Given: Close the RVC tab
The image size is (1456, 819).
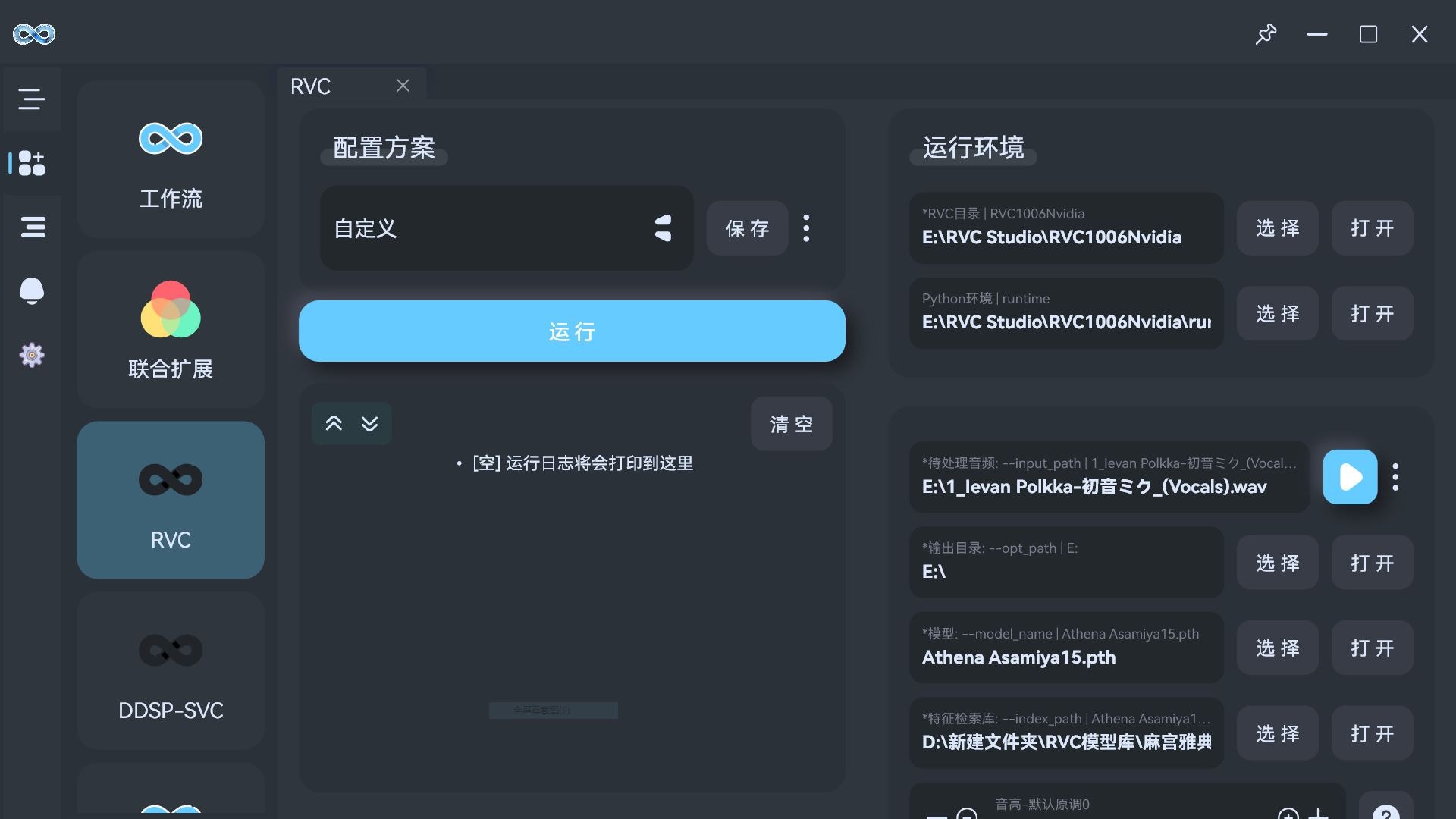Looking at the screenshot, I should tap(403, 86).
